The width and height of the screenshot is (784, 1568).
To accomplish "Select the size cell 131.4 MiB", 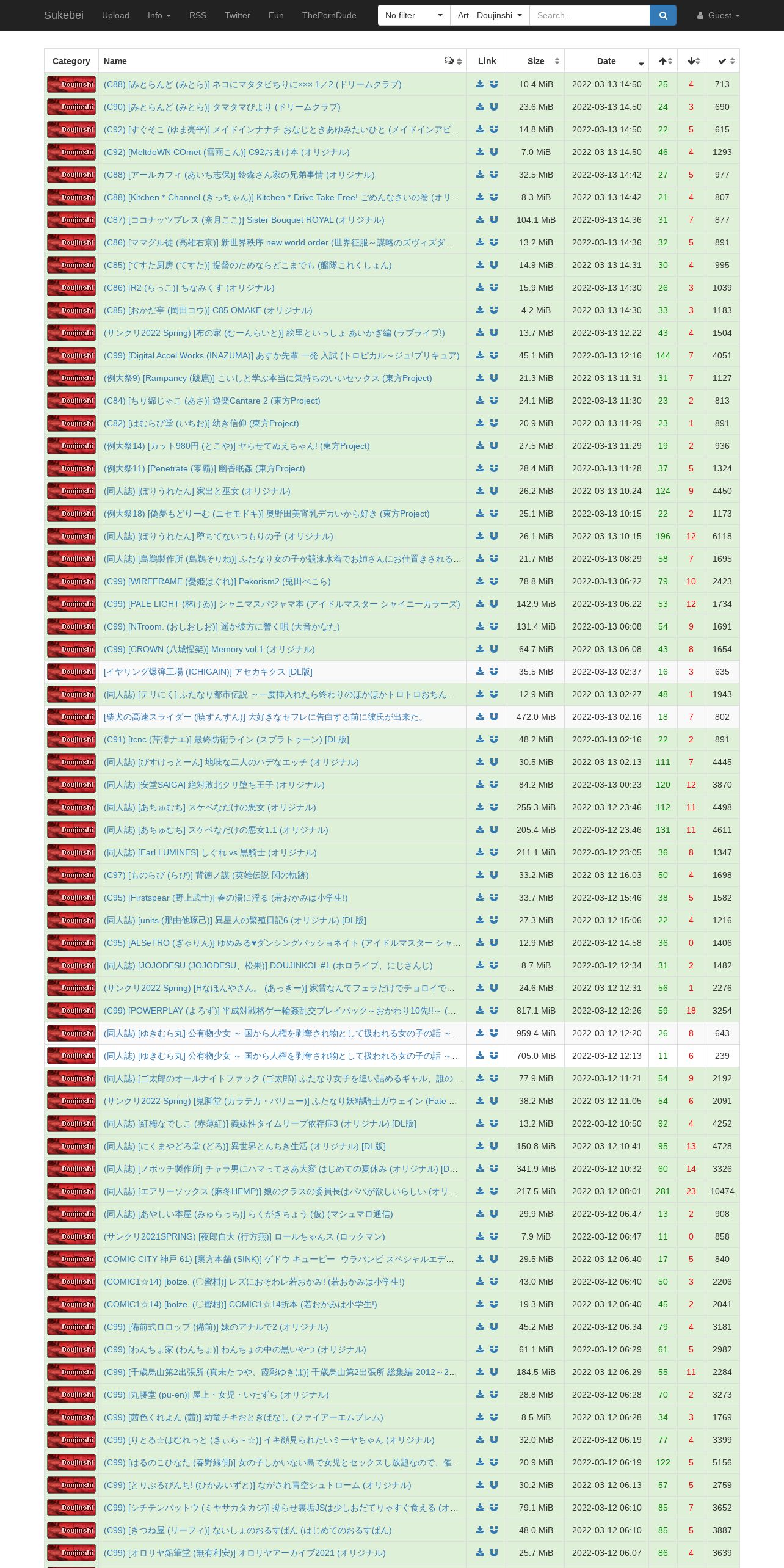I will click(536, 626).
